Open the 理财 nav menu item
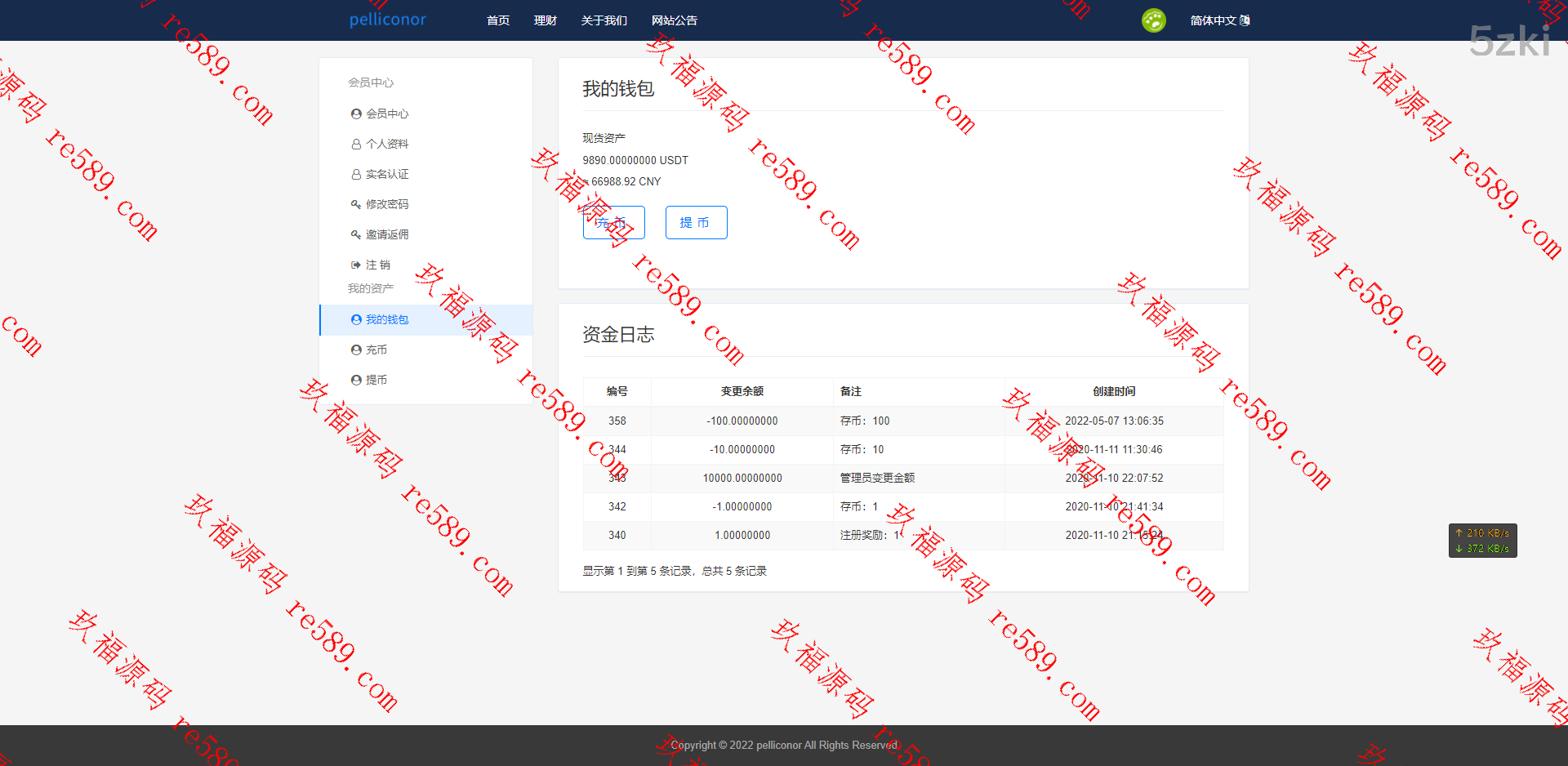The width and height of the screenshot is (1568, 766). pyautogui.click(x=546, y=20)
